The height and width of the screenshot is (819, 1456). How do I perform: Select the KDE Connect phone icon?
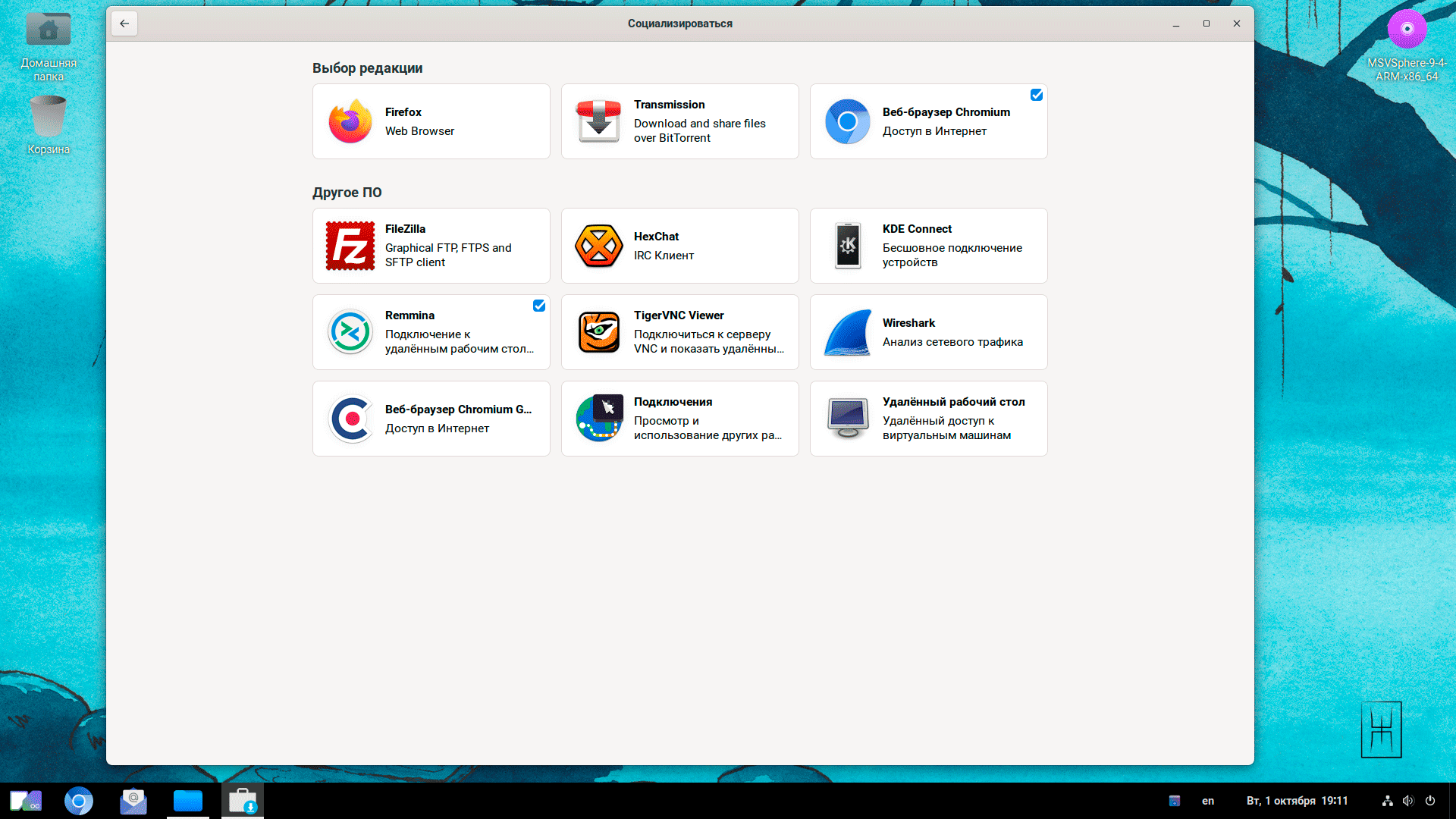pos(848,246)
